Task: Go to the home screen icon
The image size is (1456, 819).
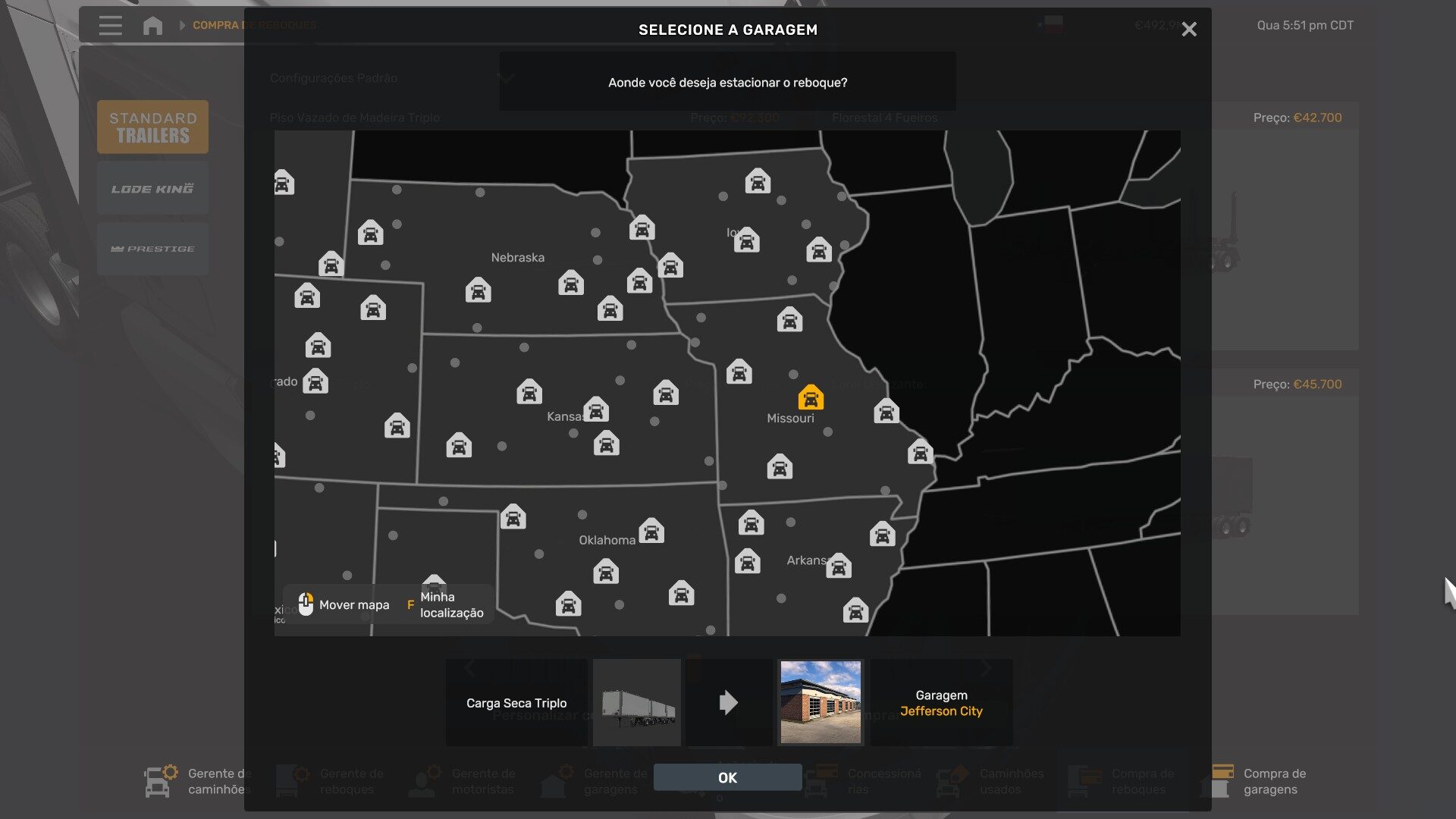Action: pos(152,26)
